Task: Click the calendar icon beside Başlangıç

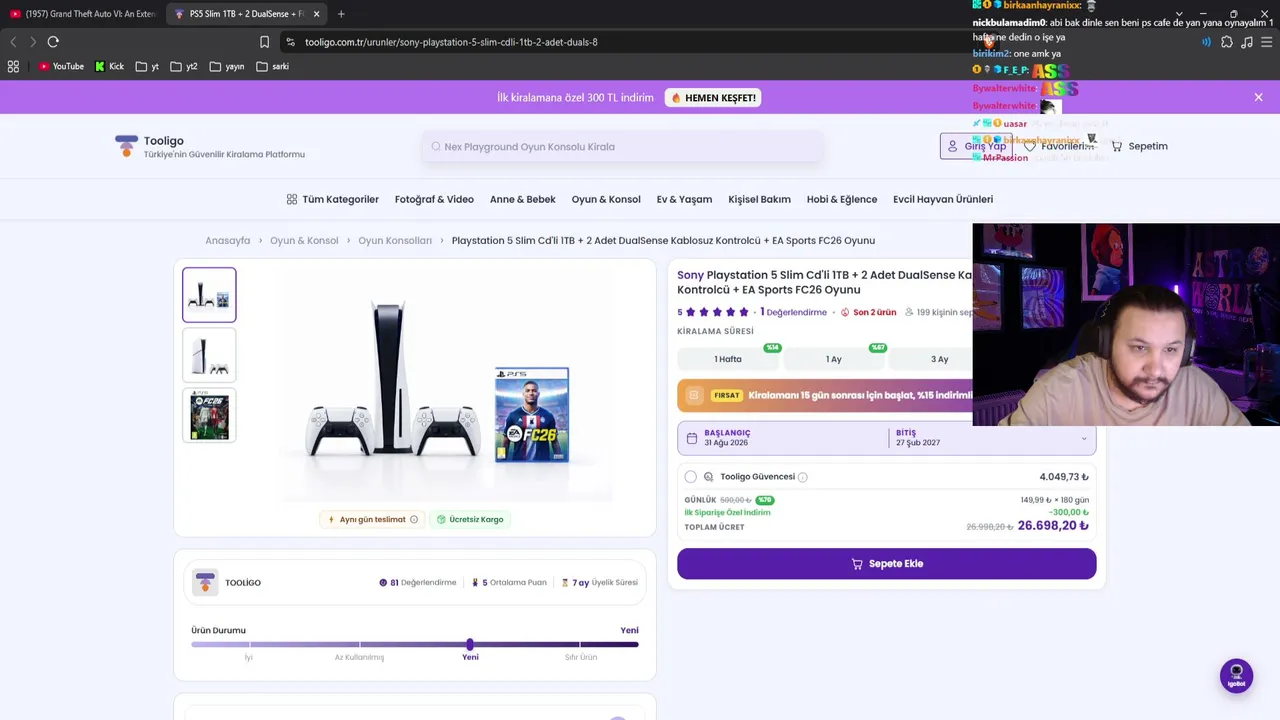Action: (x=691, y=438)
